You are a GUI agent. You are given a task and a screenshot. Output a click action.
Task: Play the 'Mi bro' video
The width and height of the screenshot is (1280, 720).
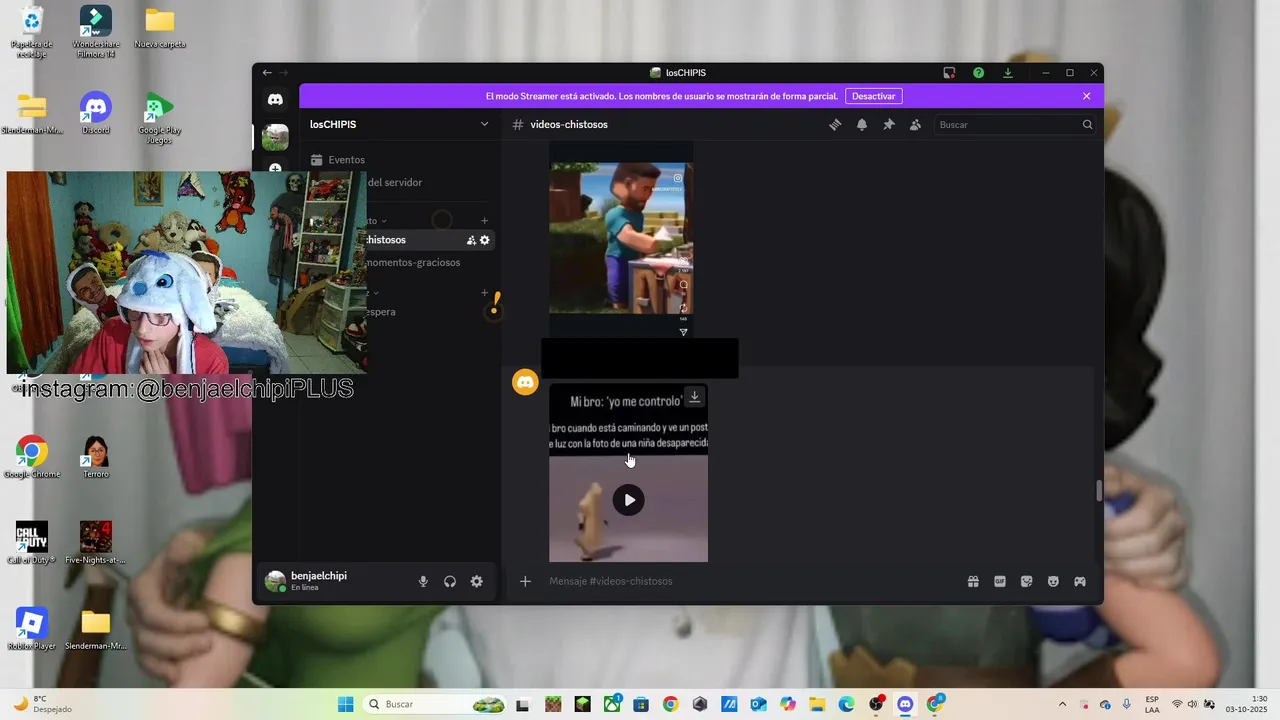click(629, 500)
